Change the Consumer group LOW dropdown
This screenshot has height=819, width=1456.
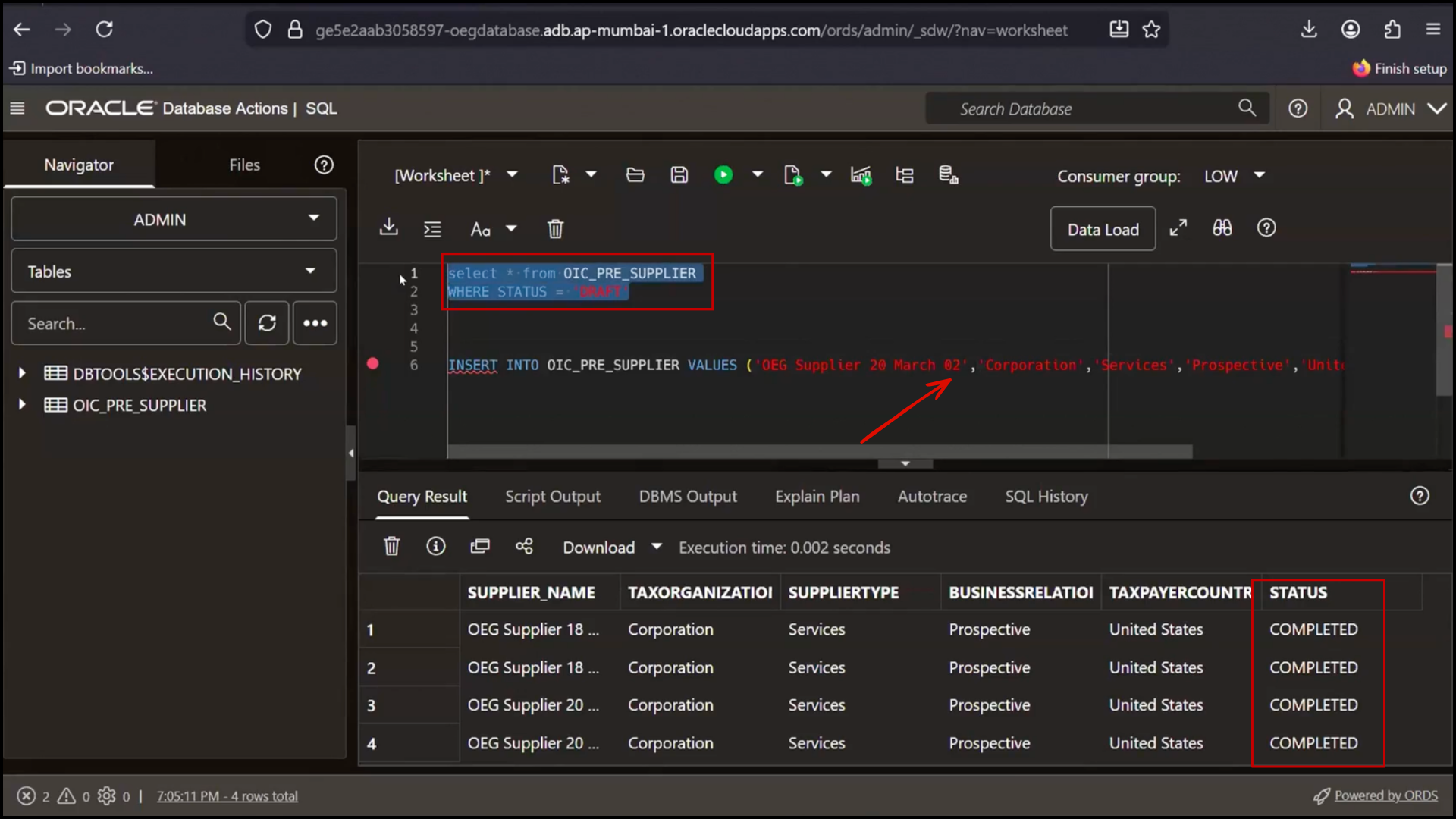point(1234,176)
